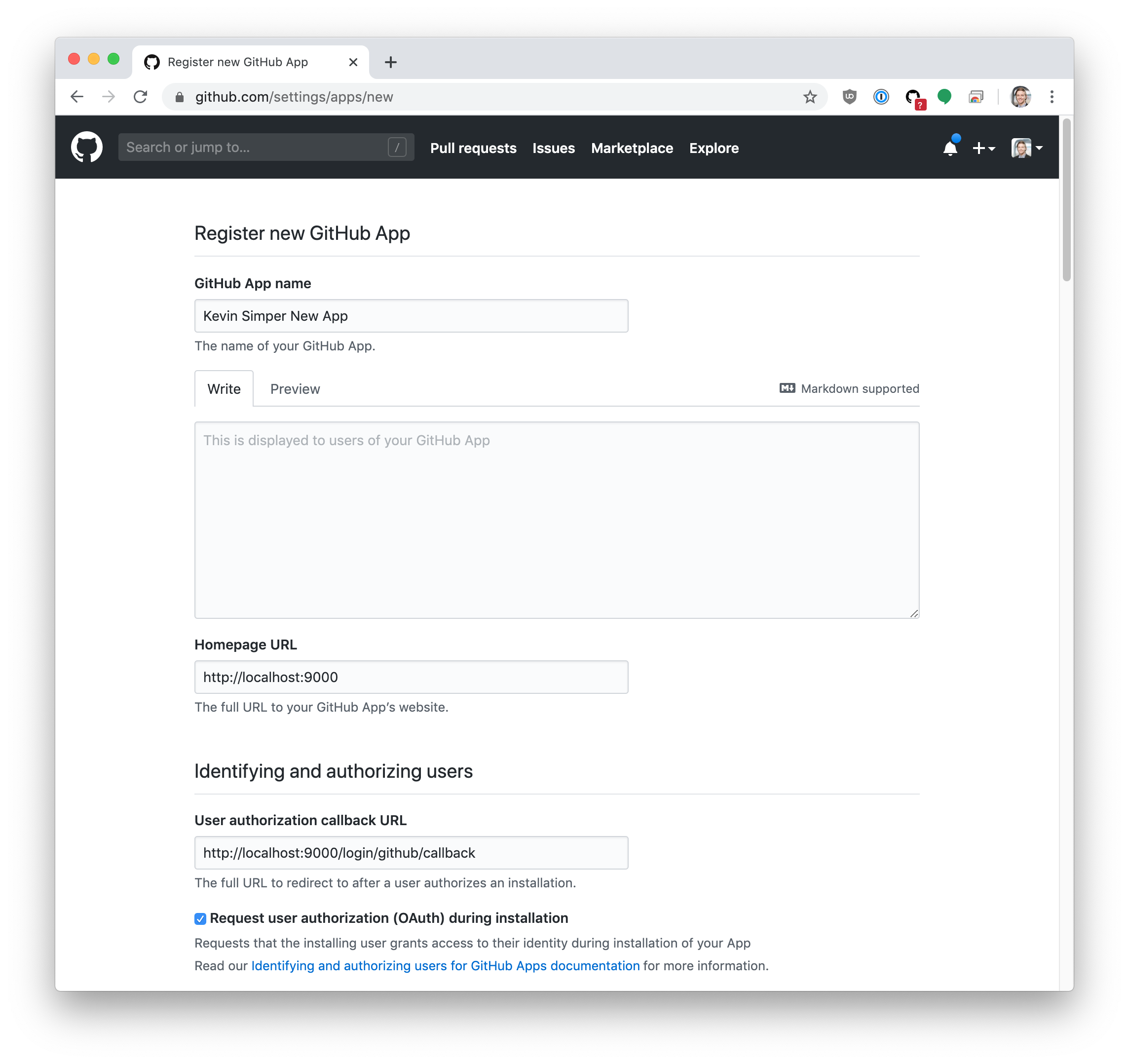This screenshot has height=1064, width=1129.
Task: Switch to the Preview tab
Action: click(x=294, y=389)
